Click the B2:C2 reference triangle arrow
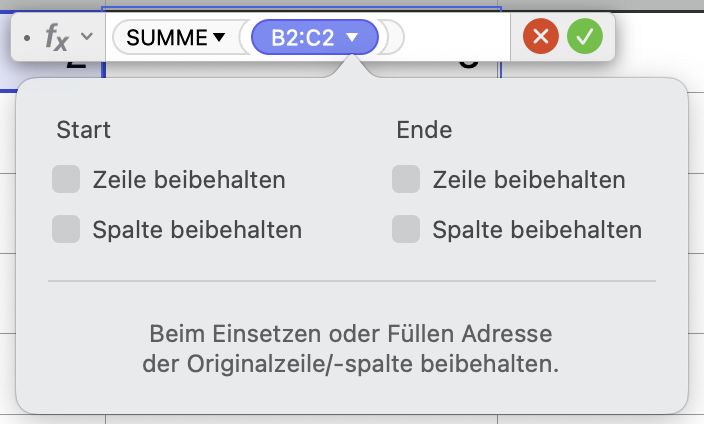 351,39
